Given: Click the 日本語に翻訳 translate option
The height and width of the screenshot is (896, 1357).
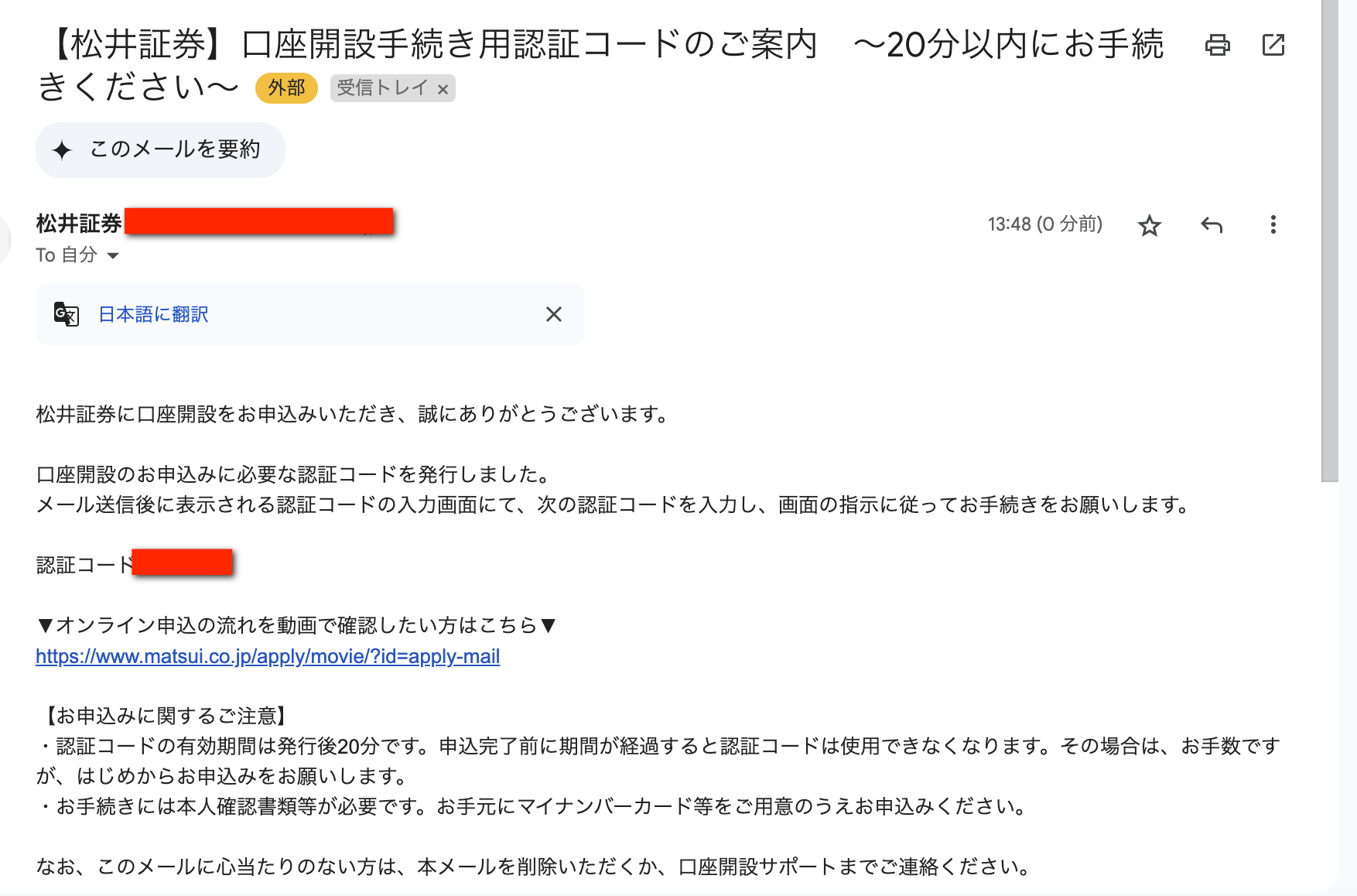Looking at the screenshot, I should click(152, 314).
